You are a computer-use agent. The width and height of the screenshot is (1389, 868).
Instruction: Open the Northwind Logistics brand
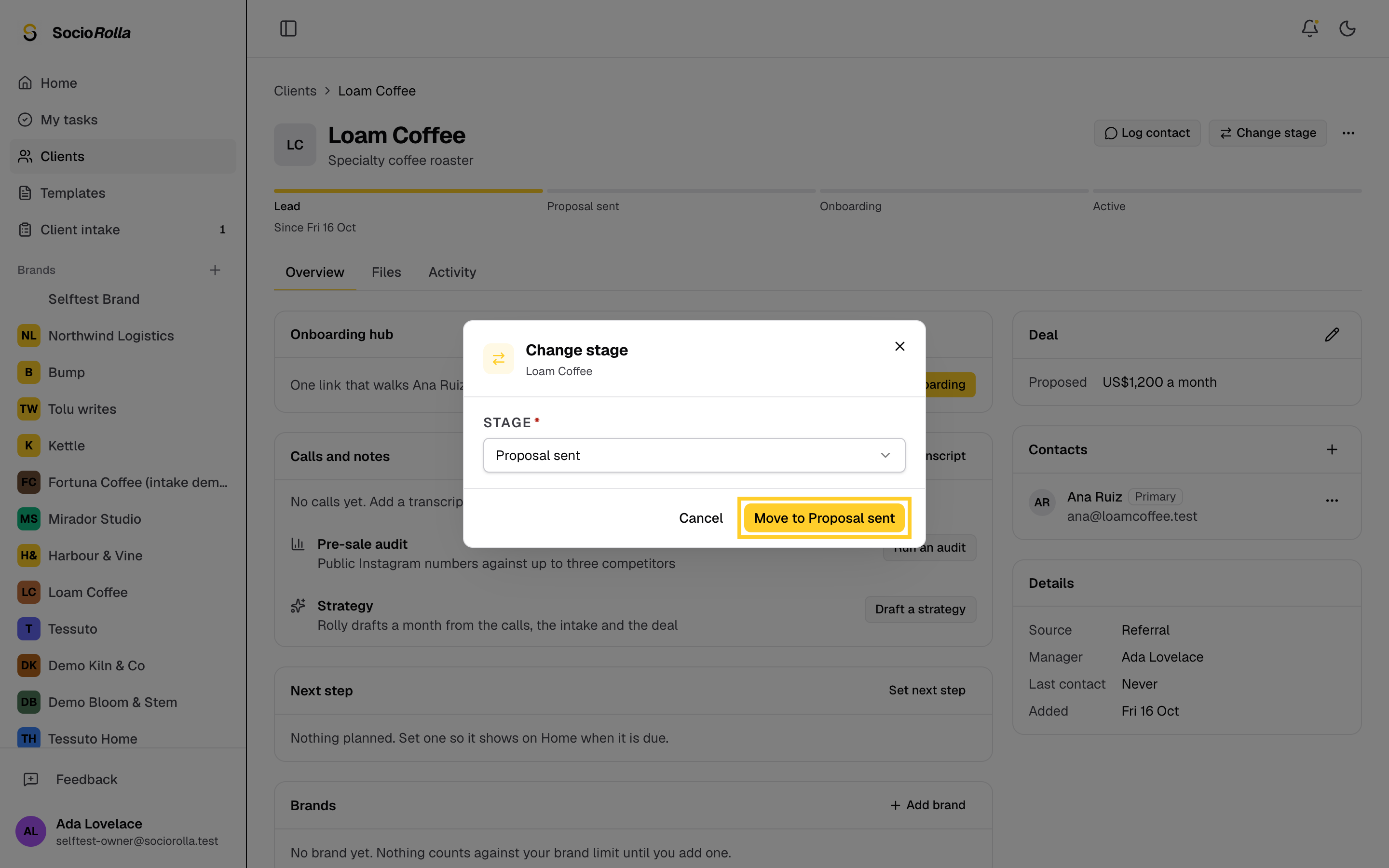tap(123, 336)
